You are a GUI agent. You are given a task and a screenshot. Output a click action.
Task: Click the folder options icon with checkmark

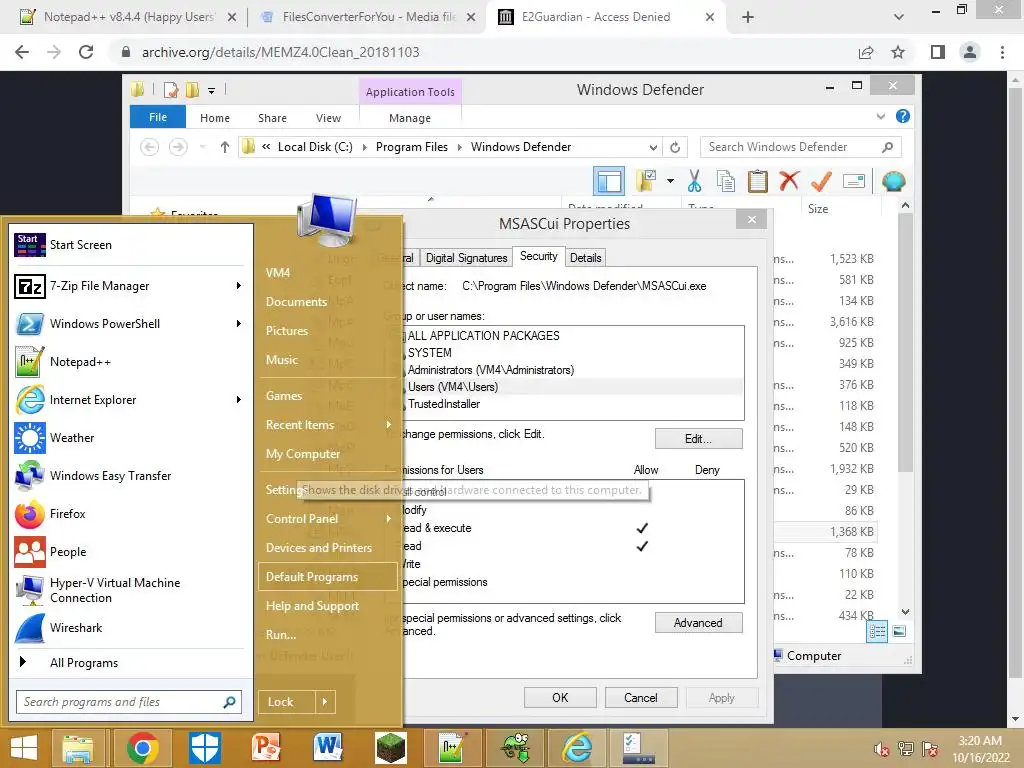[646, 181]
